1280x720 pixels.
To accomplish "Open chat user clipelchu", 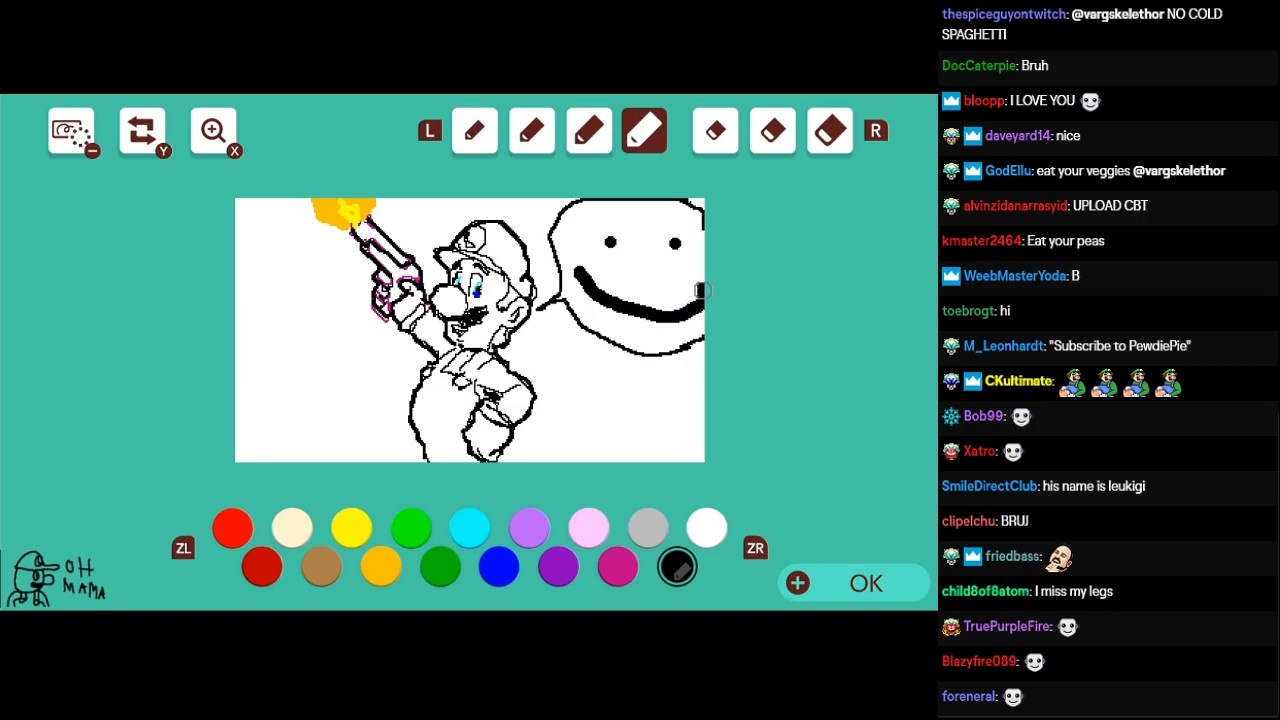I will click(x=969, y=521).
